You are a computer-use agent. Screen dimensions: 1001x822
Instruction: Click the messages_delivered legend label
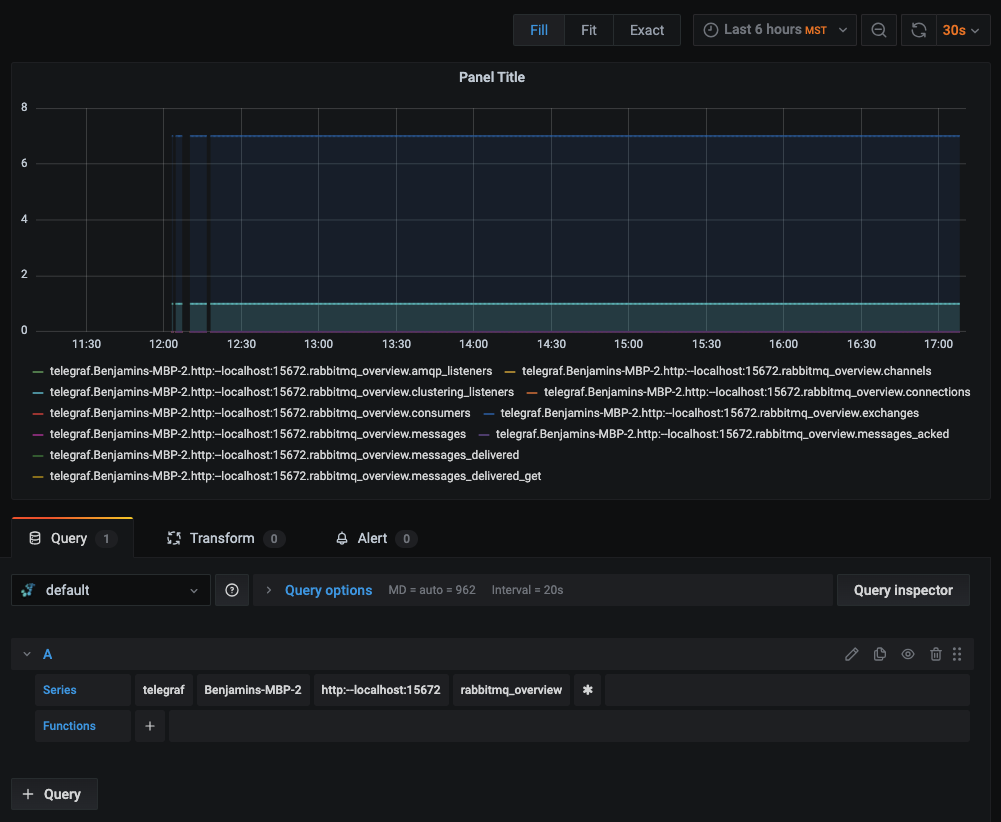(x=284, y=455)
